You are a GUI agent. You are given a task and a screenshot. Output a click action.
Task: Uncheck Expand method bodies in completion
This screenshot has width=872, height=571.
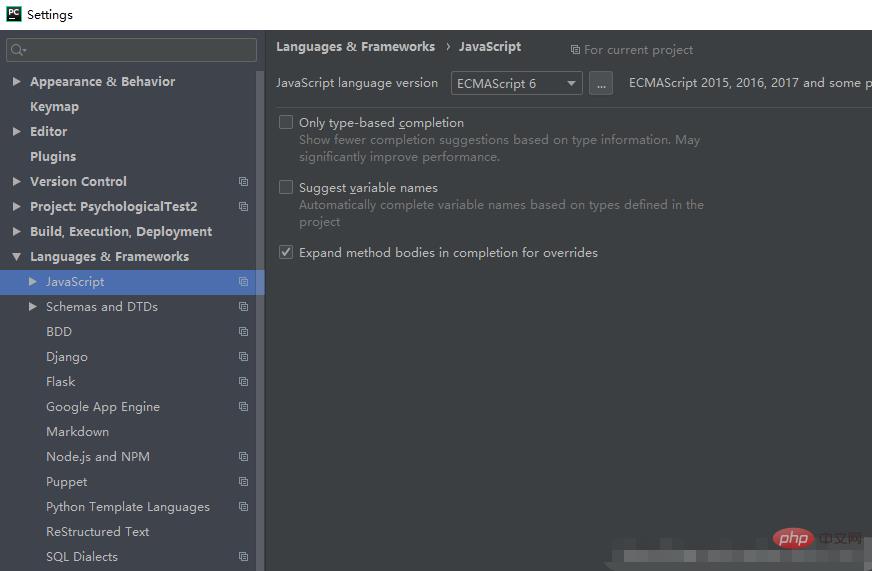pyautogui.click(x=286, y=252)
